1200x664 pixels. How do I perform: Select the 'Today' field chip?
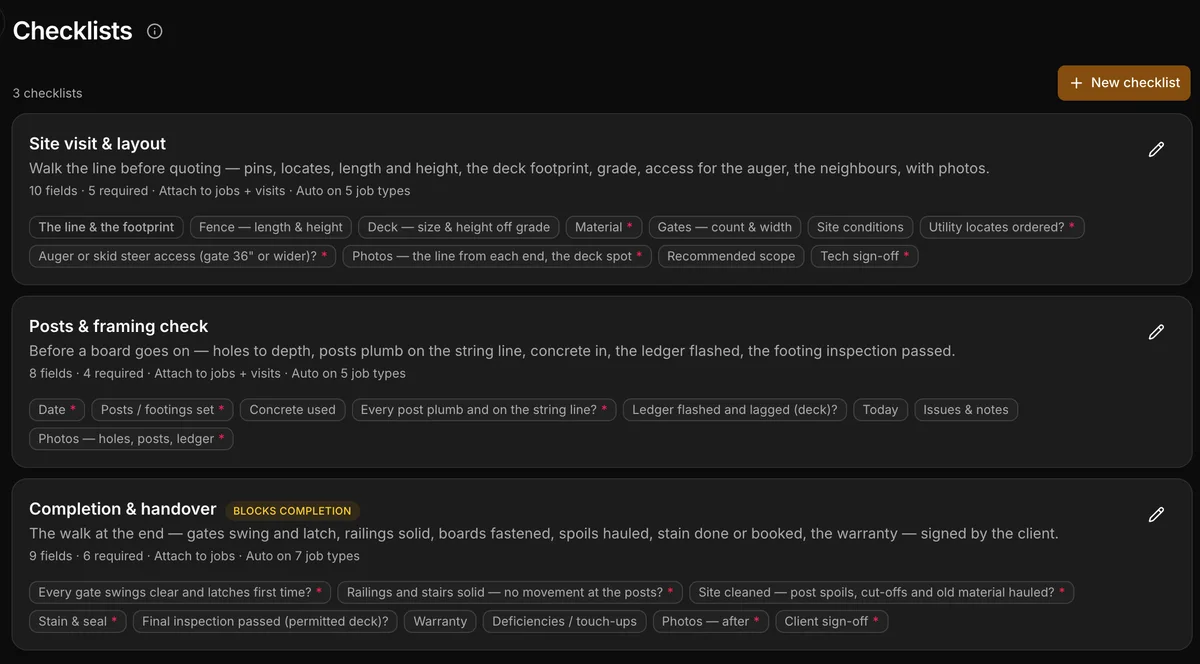tap(880, 409)
